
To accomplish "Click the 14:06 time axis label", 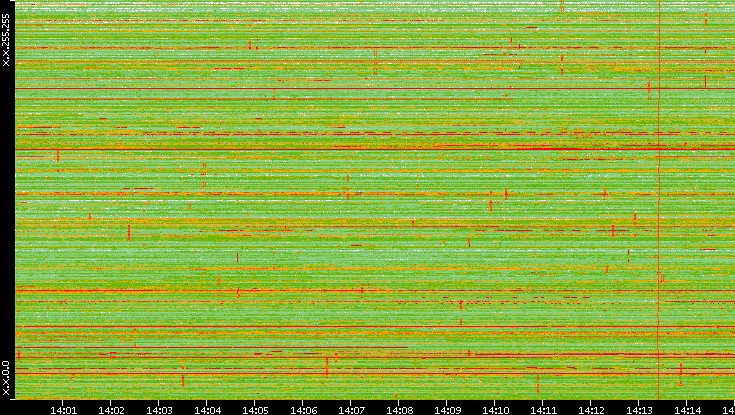I will tap(303, 410).
